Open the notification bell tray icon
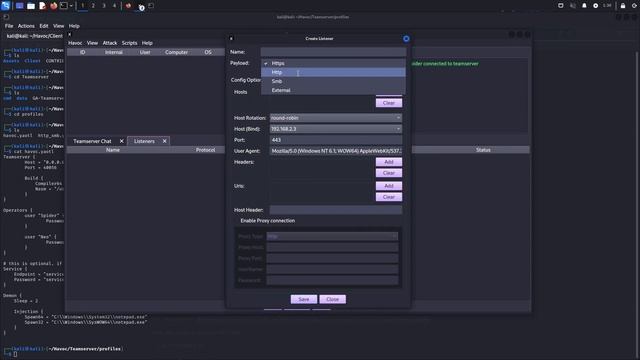This screenshot has height=360, width=640. click(584, 6)
